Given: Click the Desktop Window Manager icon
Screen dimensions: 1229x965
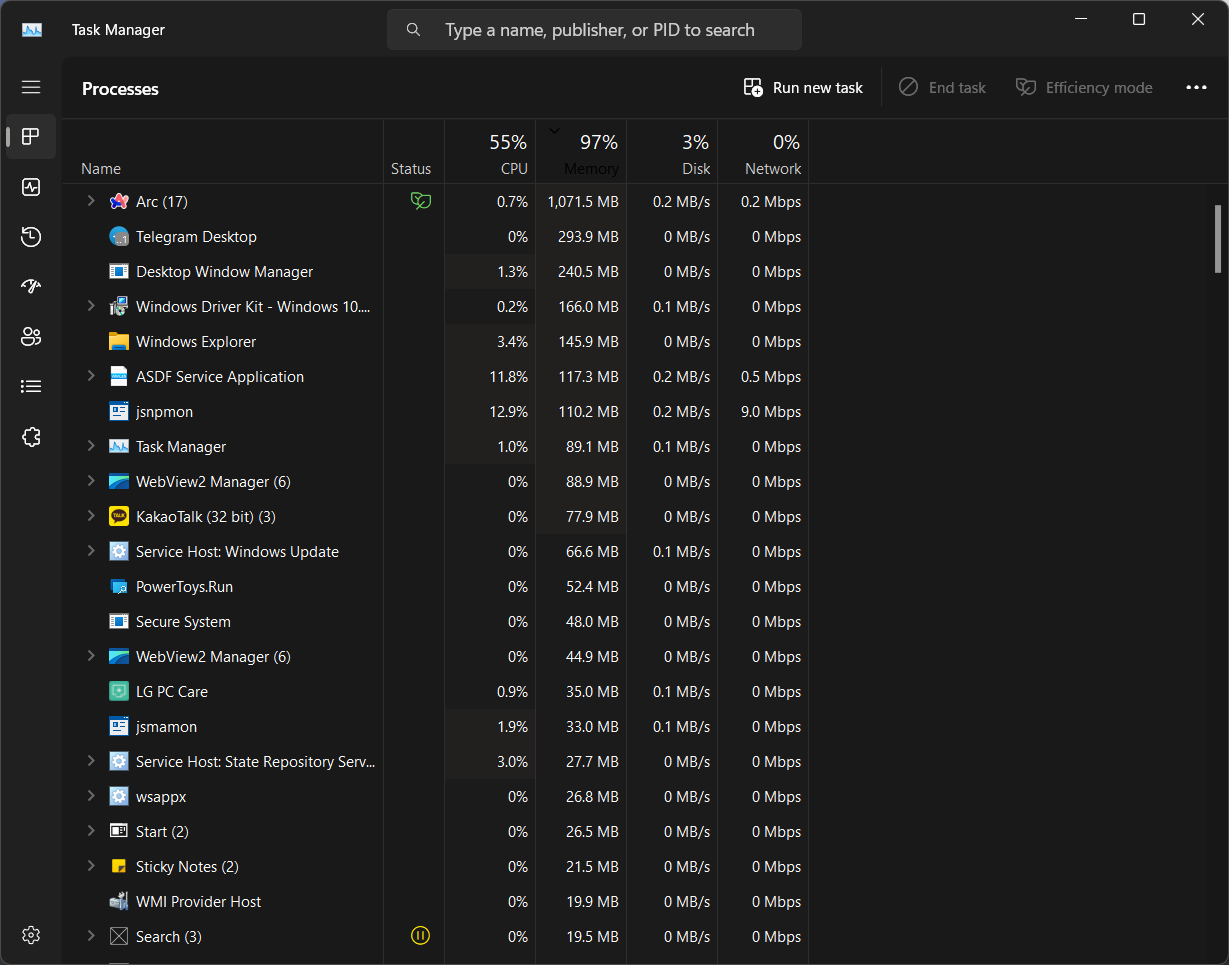Looking at the screenshot, I should (x=119, y=271).
